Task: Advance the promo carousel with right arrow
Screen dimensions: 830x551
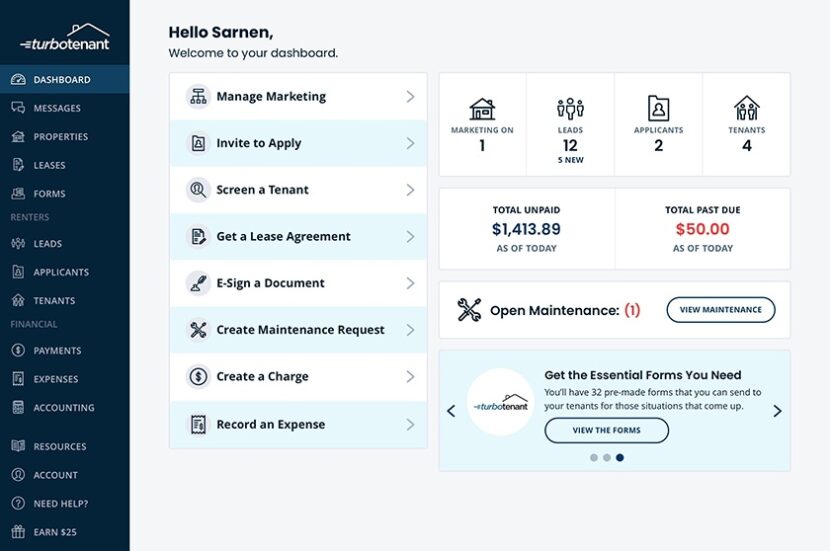Action: [x=777, y=411]
